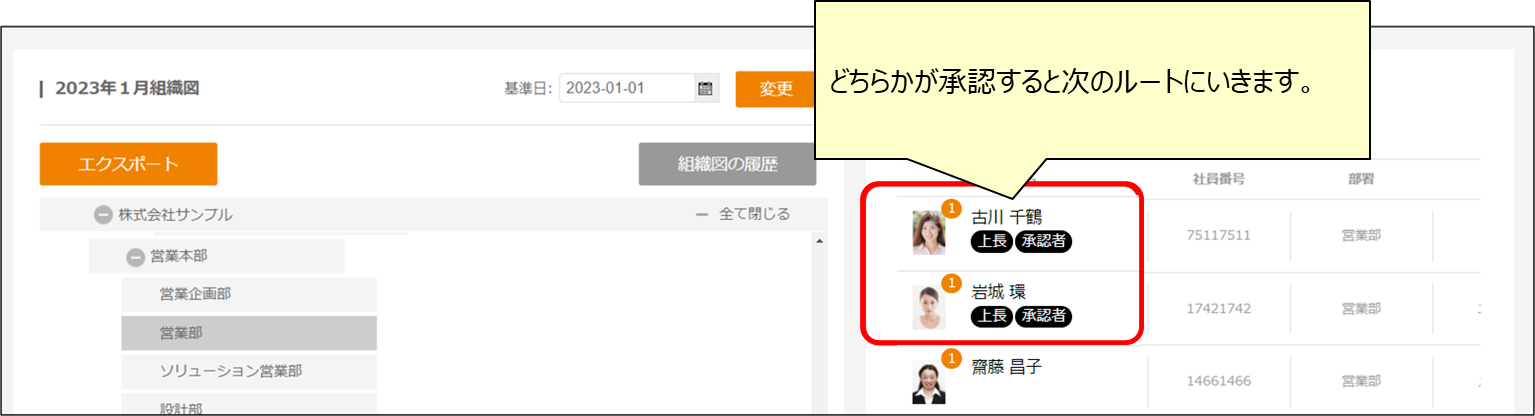Viewport: 1535px width, 416px height.
Task: Click the 承認者 tag under 岩城 環
Action: coord(1043,317)
